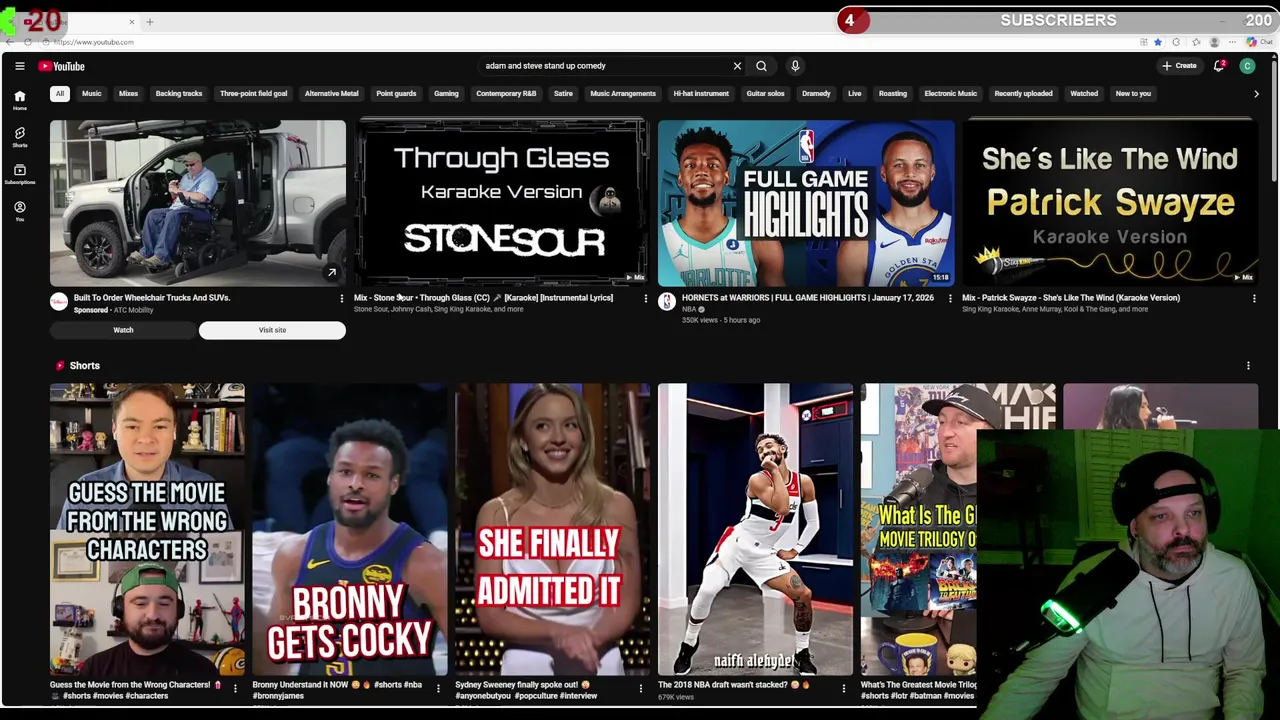Start voice search with microphone icon
The image size is (1280, 720).
click(x=795, y=66)
